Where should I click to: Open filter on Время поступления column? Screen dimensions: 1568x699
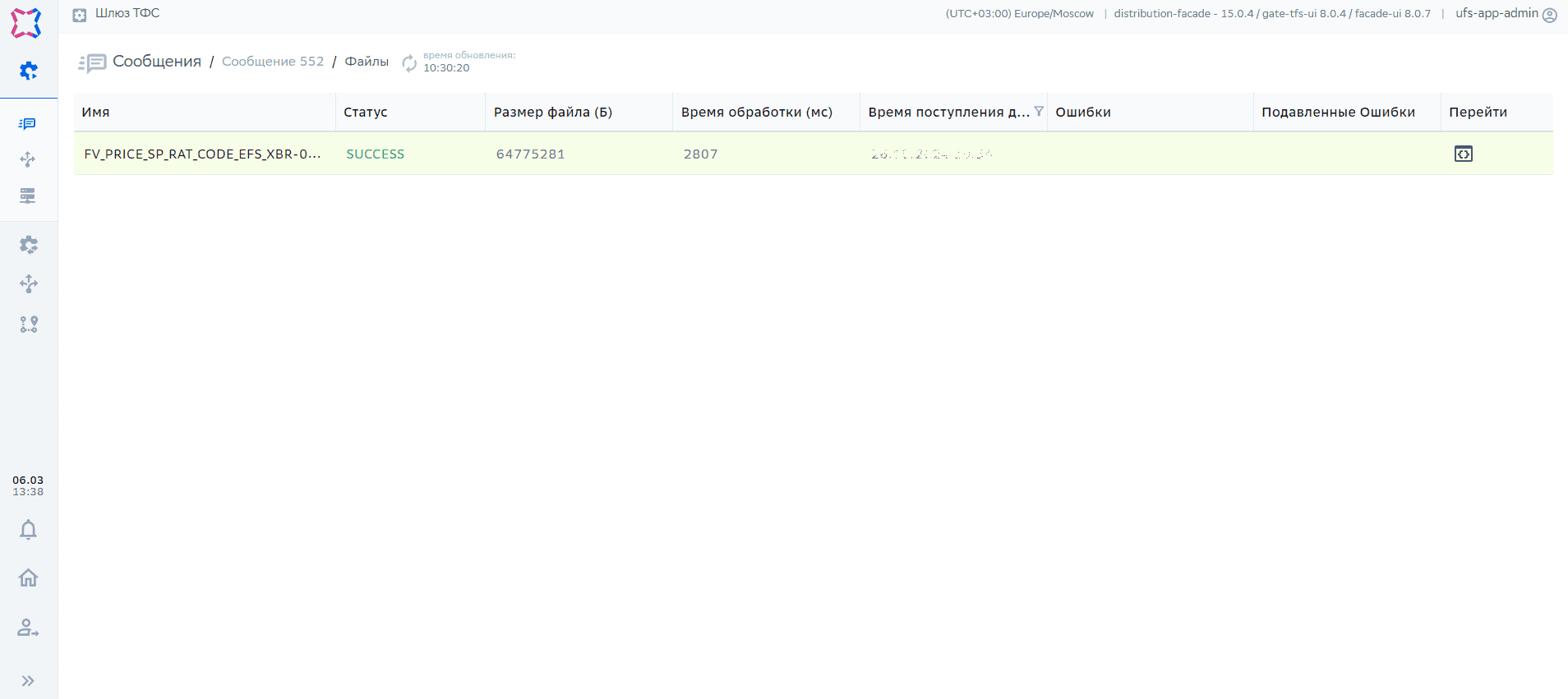tap(1039, 111)
